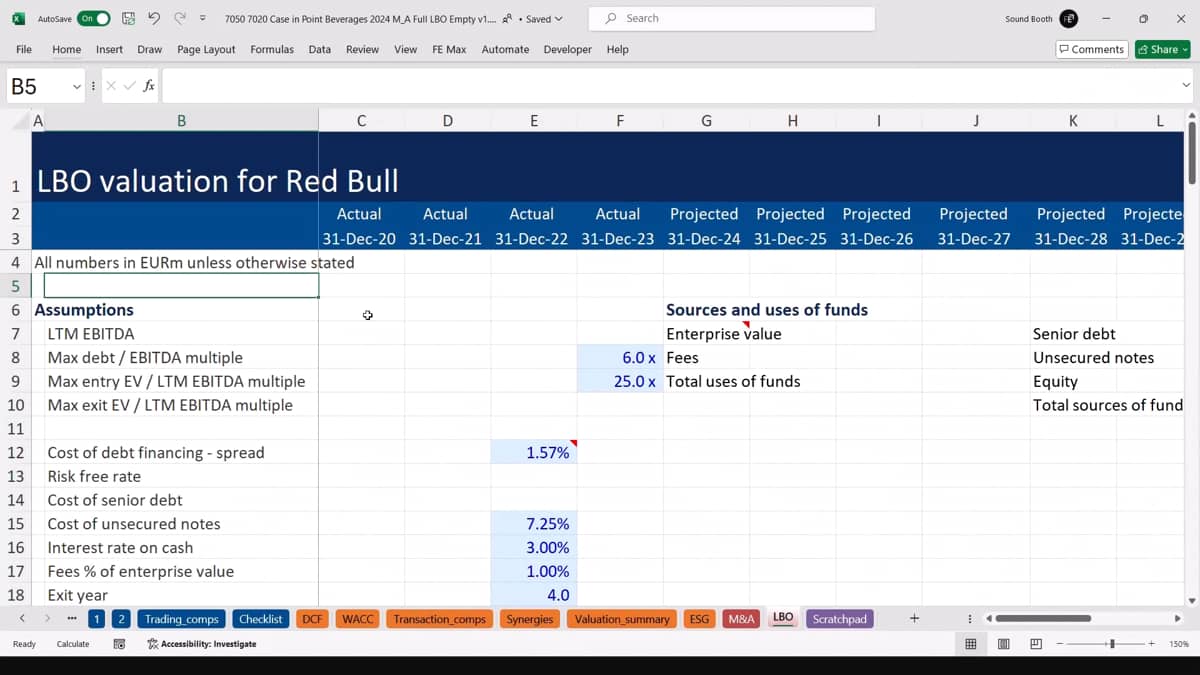
Task: Select column K header
Action: (x=1073, y=121)
